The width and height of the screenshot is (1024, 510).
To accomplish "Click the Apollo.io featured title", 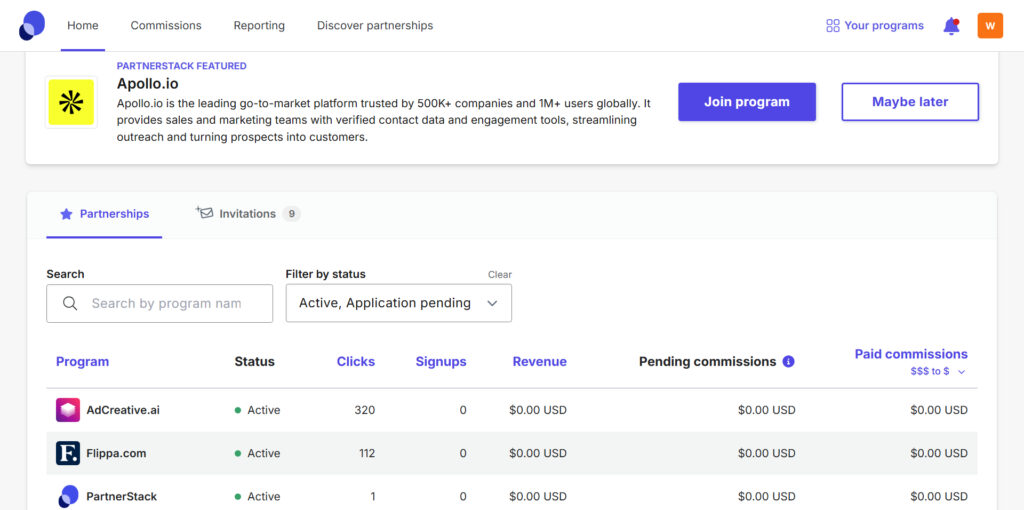I will pos(148,84).
